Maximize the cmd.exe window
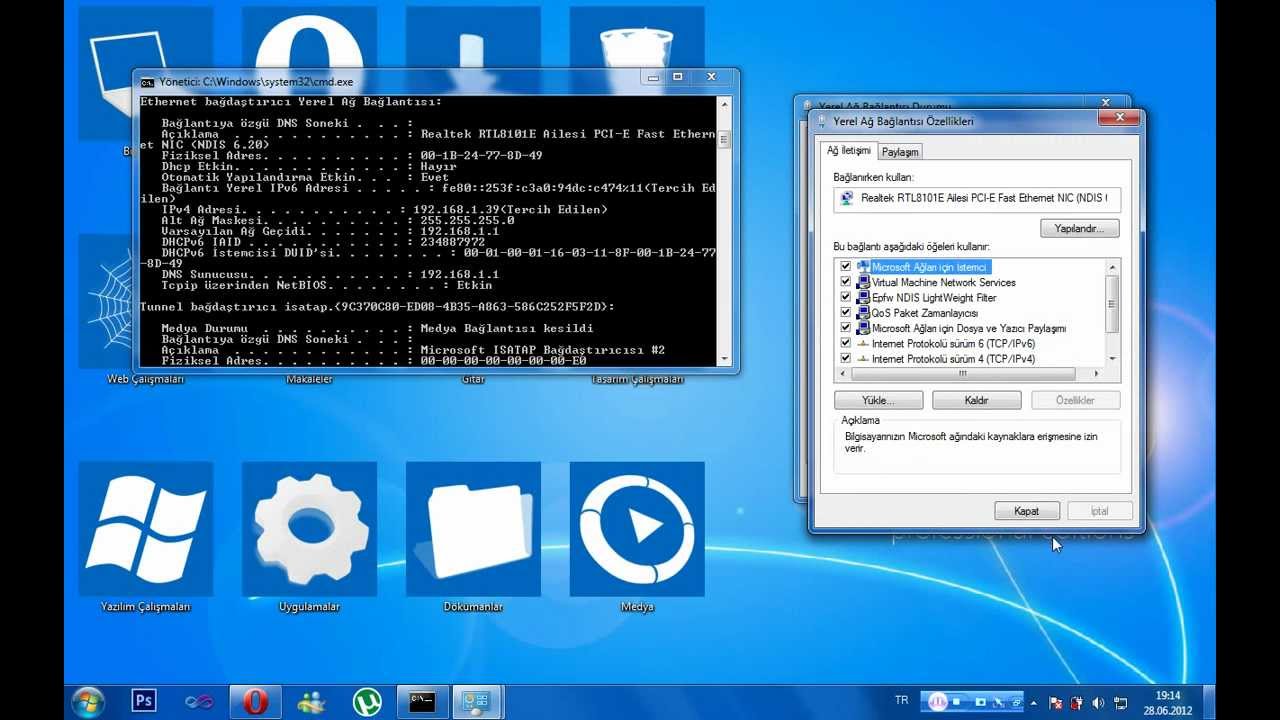Viewport: 1280px width, 720px height. pyautogui.click(x=677, y=77)
